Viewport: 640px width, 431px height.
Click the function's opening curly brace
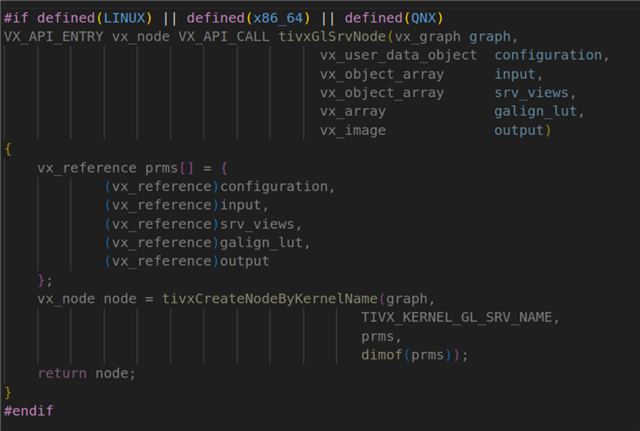tap(8, 149)
